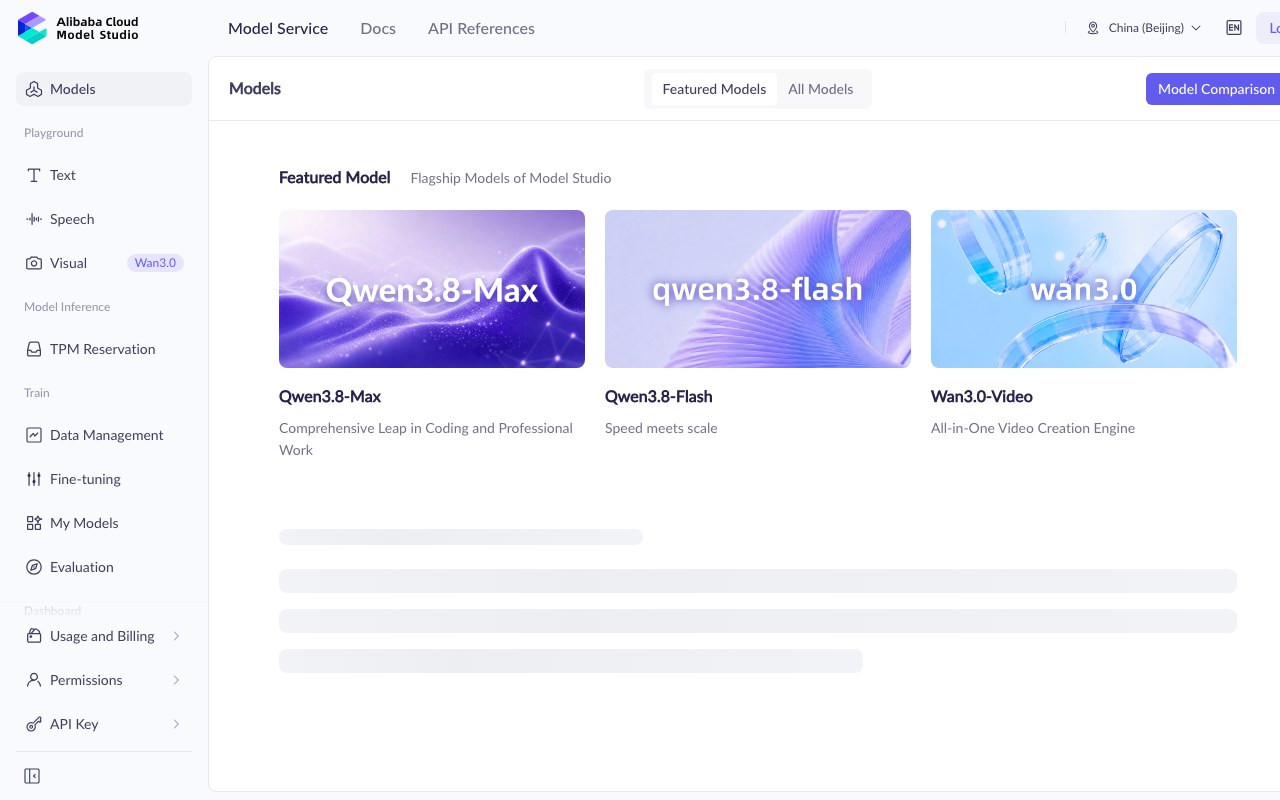Click the Evaluation compass icon

click(x=34, y=567)
